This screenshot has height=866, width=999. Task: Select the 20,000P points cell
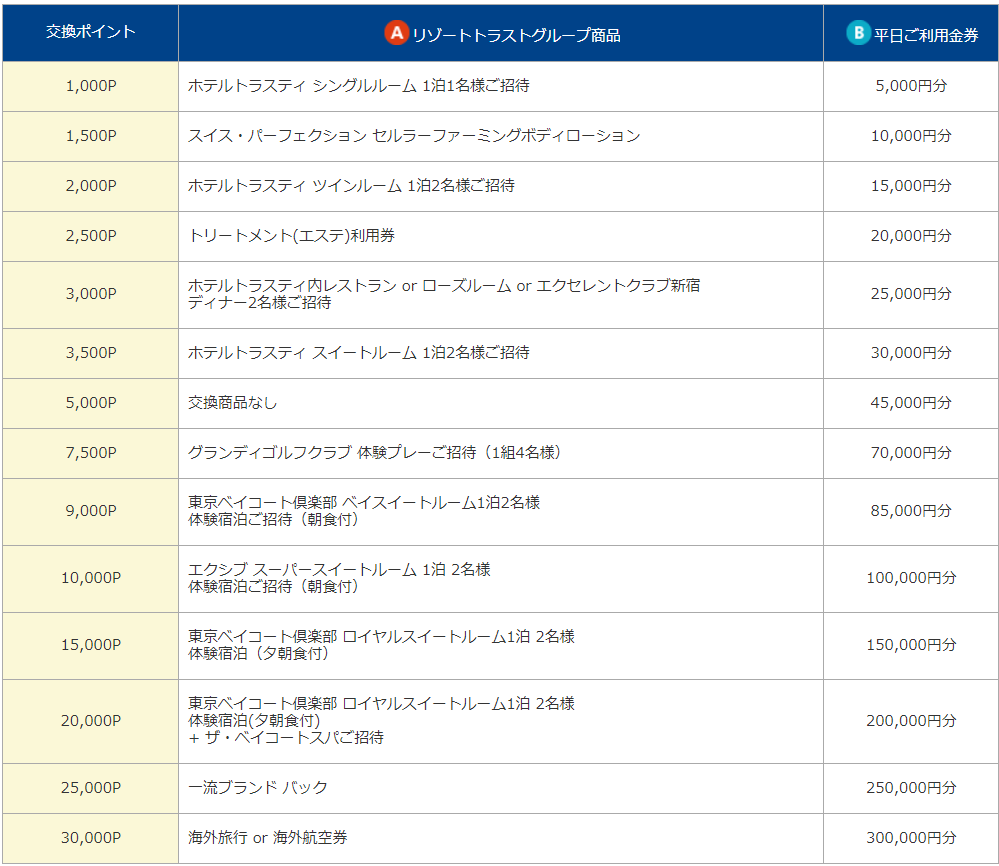tap(90, 721)
